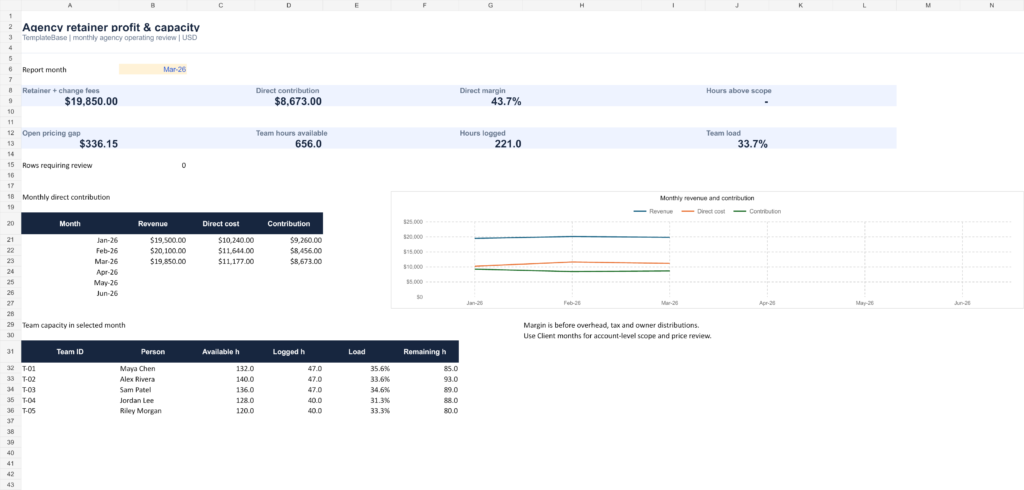Select the Jordan Lee person cell
Screen dimensions: 1024x490
[x=153, y=400]
